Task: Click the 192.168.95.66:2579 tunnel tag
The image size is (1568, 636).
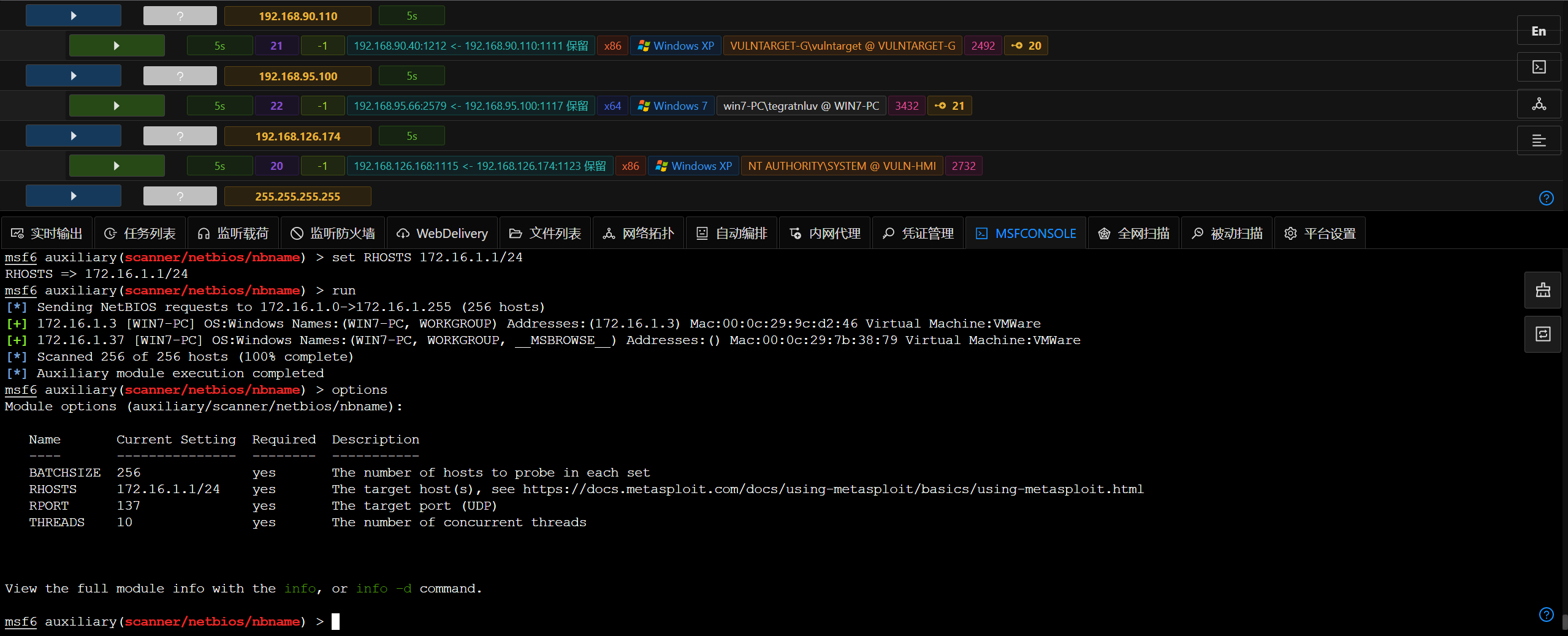Action: [x=471, y=106]
